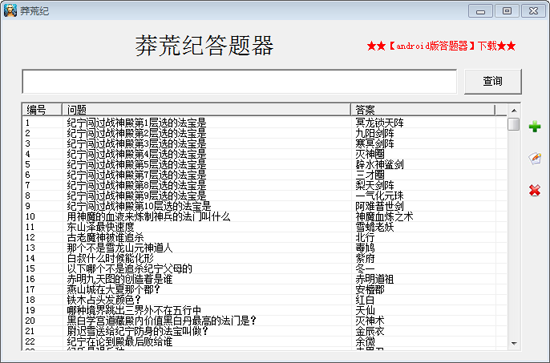Maximize the 葬荒纪 window

(x=507, y=11)
